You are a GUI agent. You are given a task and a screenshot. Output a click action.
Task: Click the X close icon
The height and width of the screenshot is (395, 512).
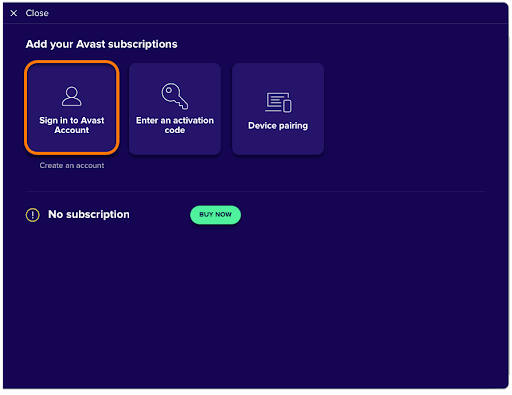pyautogui.click(x=14, y=13)
